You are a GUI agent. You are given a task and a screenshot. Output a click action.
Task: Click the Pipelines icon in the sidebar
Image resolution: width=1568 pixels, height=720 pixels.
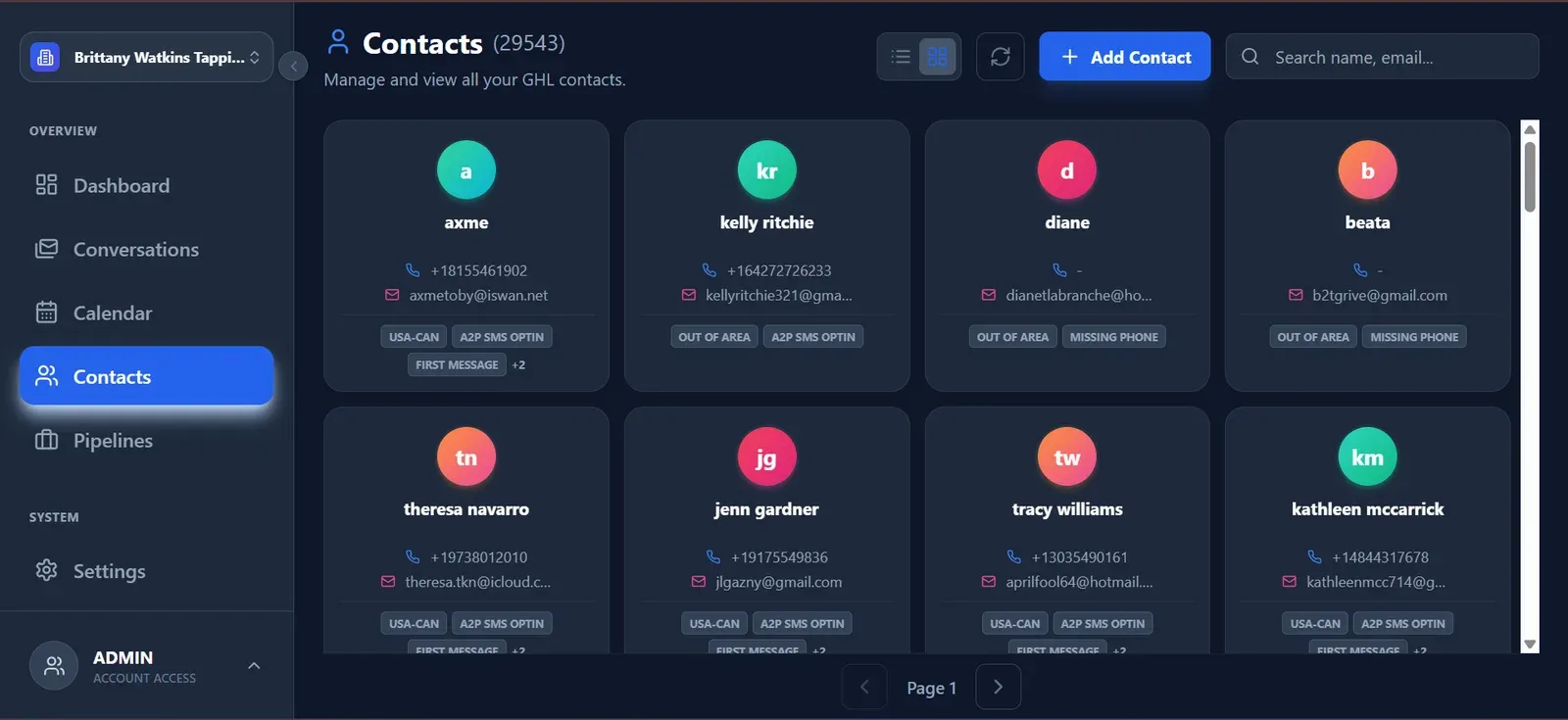pyautogui.click(x=46, y=439)
